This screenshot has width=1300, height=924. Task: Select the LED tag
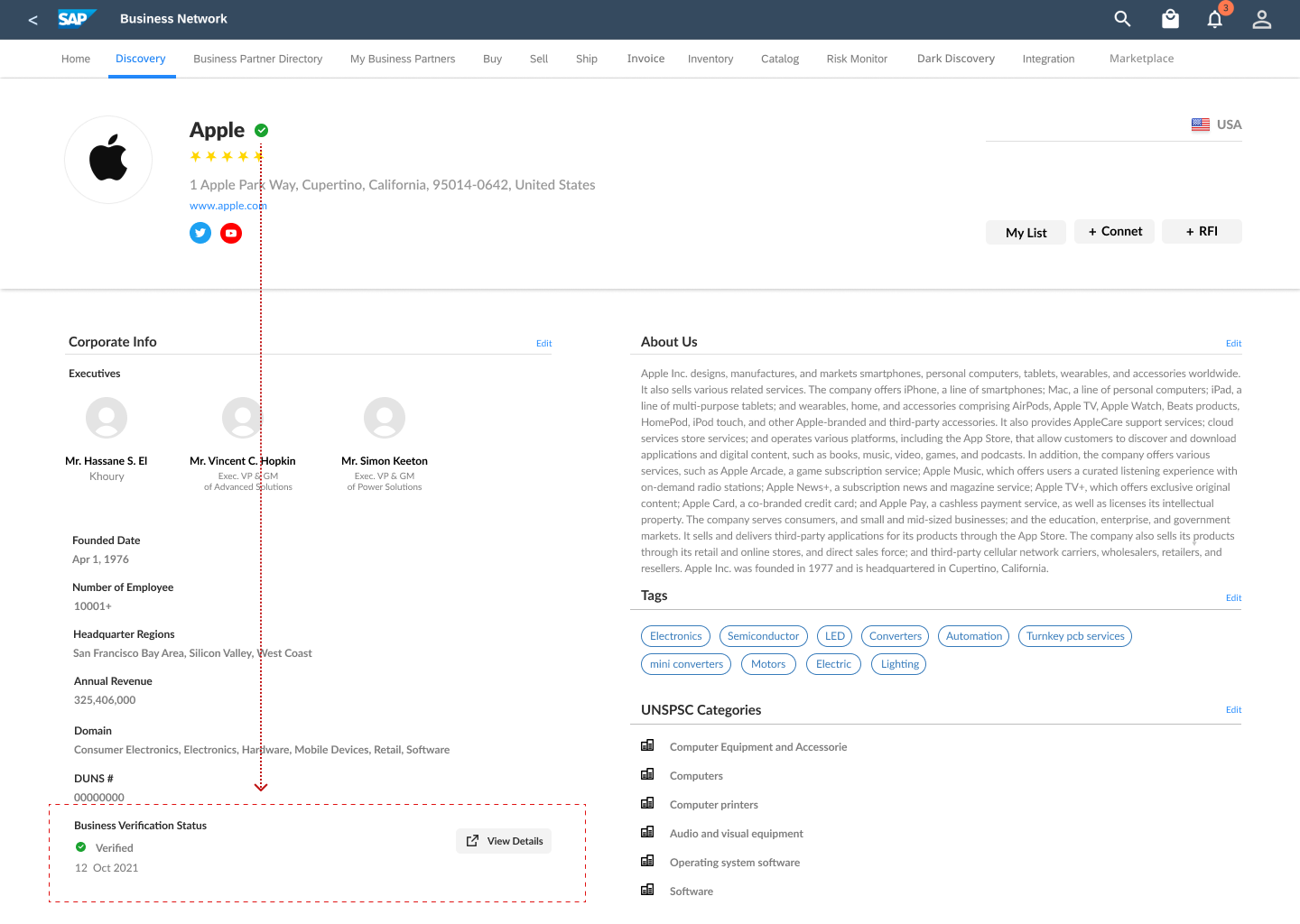(835, 636)
